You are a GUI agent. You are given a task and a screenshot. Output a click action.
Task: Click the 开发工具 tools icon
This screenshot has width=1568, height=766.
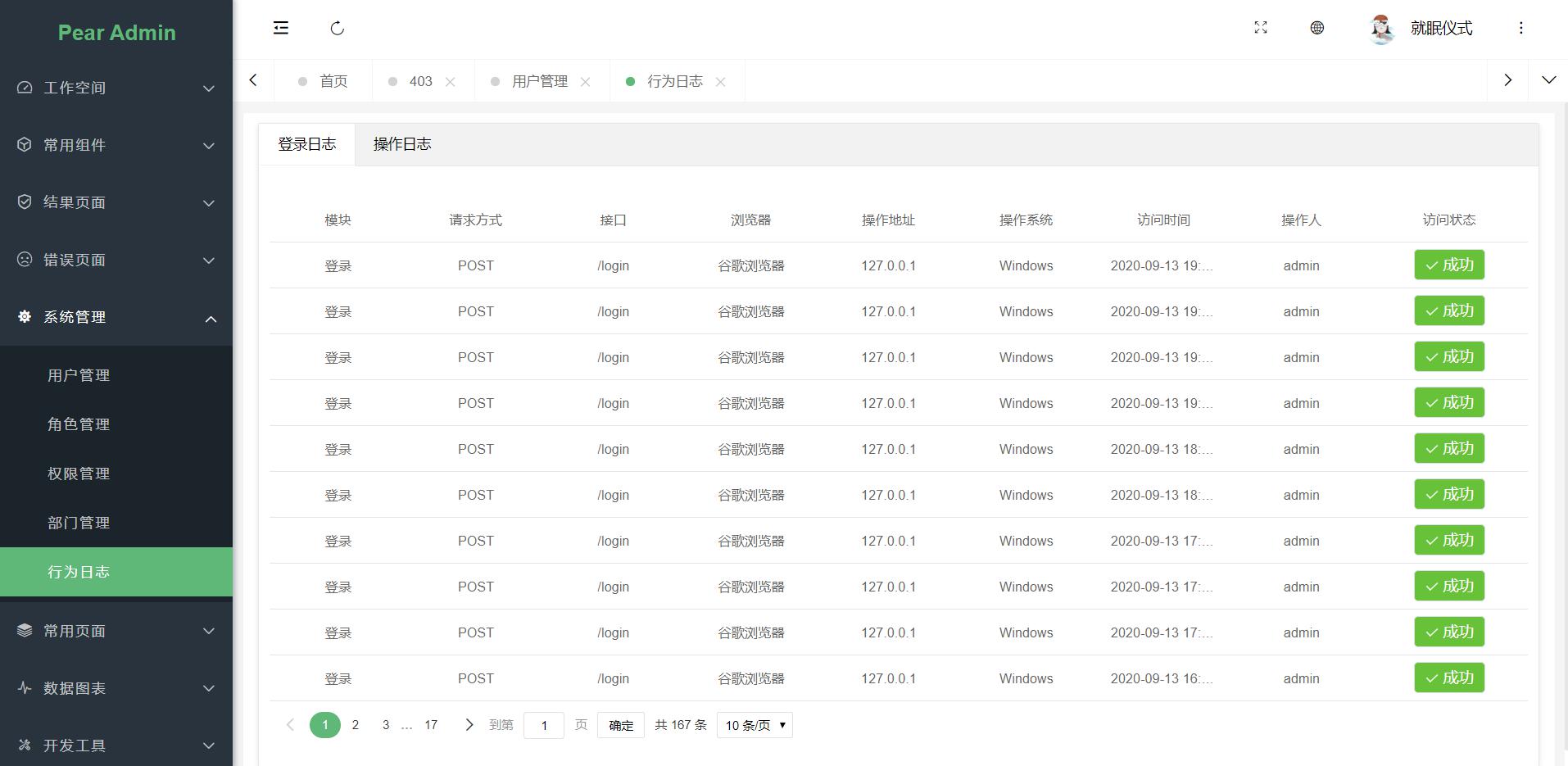[x=25, y=745]
